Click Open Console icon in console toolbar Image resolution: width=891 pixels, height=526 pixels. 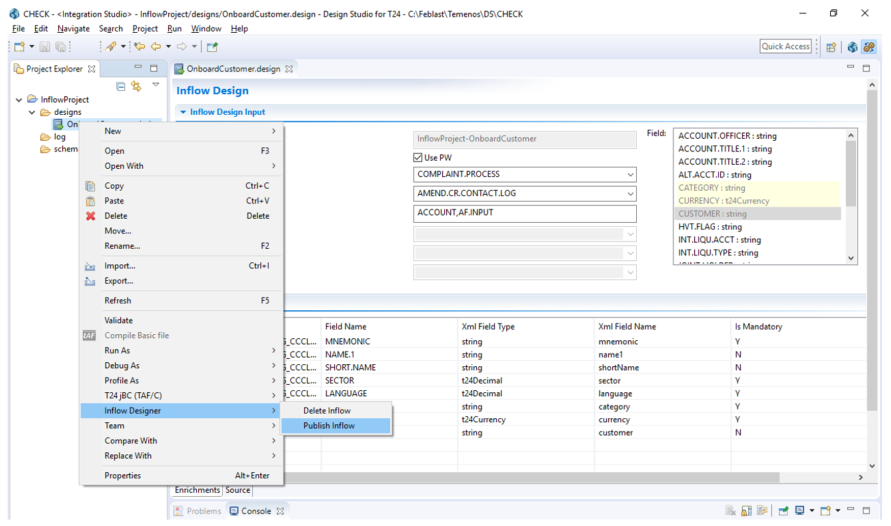click(x=827, y=511)
